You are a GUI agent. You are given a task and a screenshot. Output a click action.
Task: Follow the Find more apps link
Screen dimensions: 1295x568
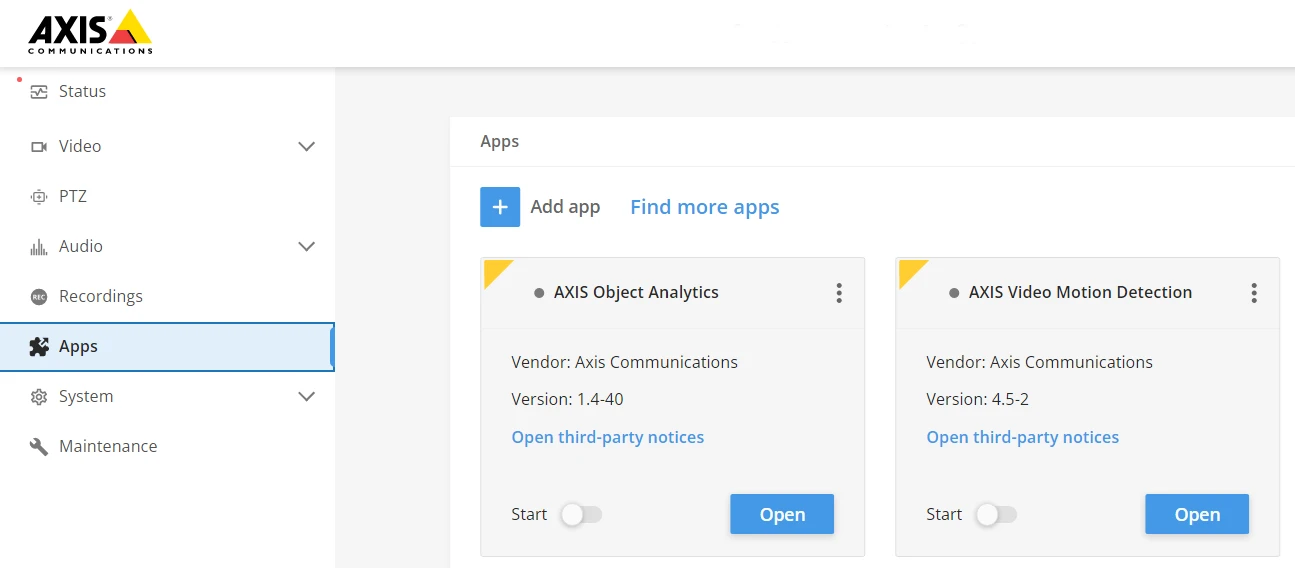705,207
